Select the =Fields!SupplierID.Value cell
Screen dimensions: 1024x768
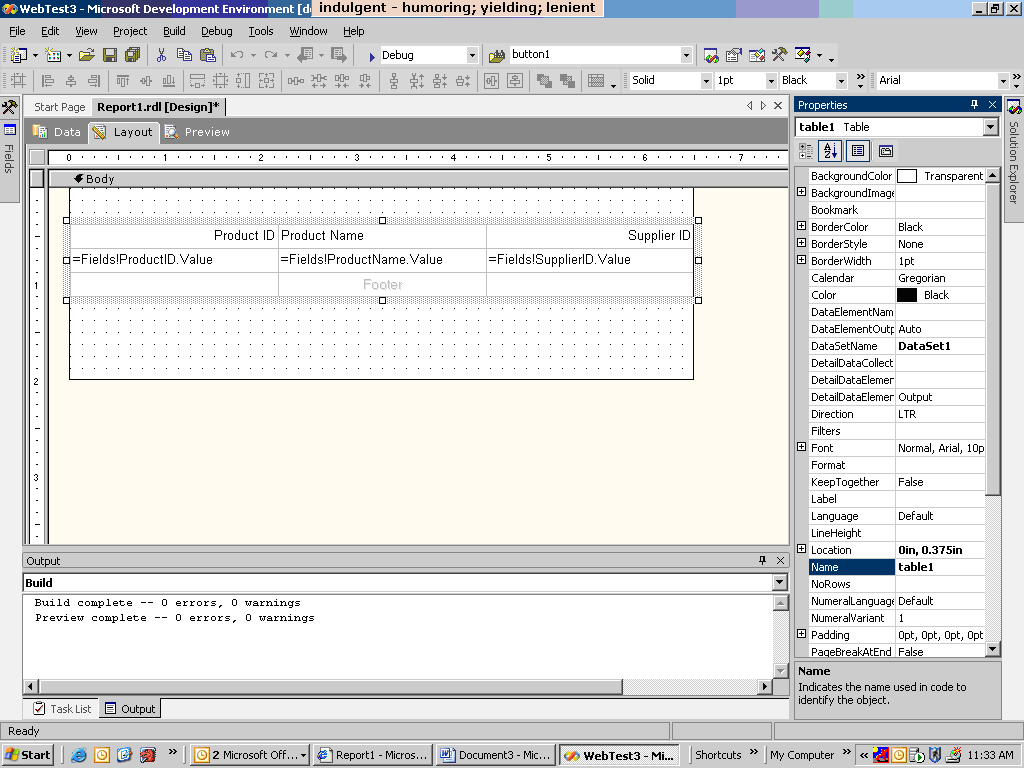pos(590,260)
